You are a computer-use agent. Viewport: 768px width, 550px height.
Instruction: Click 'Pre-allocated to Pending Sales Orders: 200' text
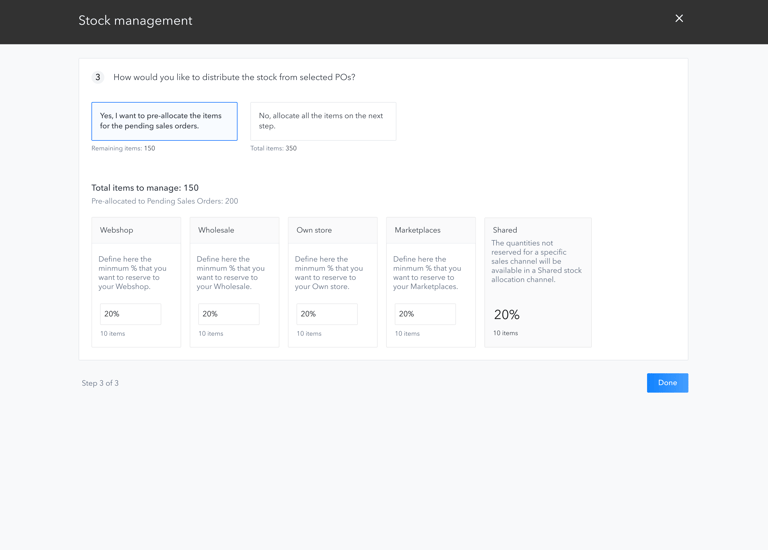click(165, 201)
